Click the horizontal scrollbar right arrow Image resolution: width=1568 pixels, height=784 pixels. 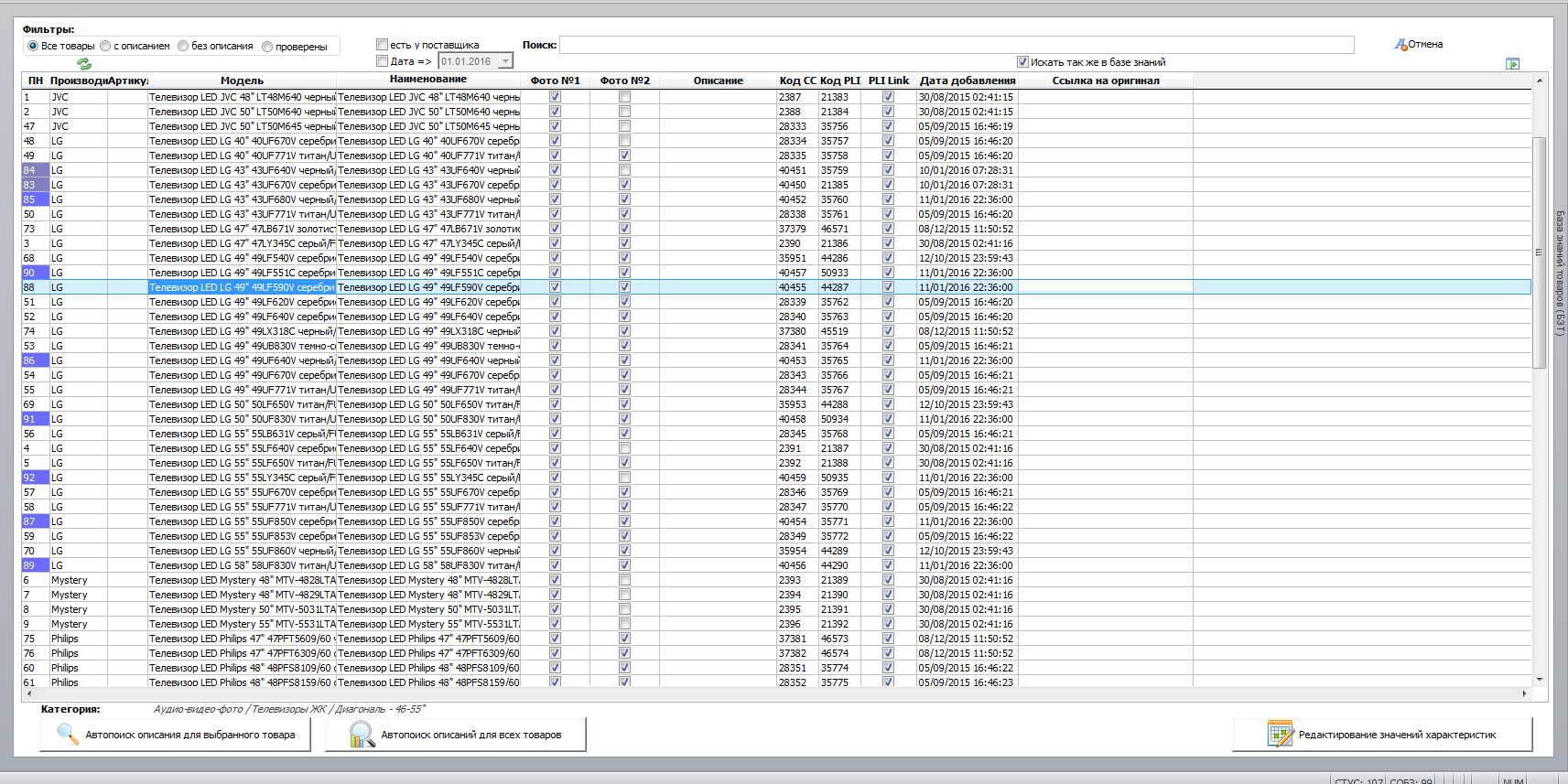coord(1524,693)
